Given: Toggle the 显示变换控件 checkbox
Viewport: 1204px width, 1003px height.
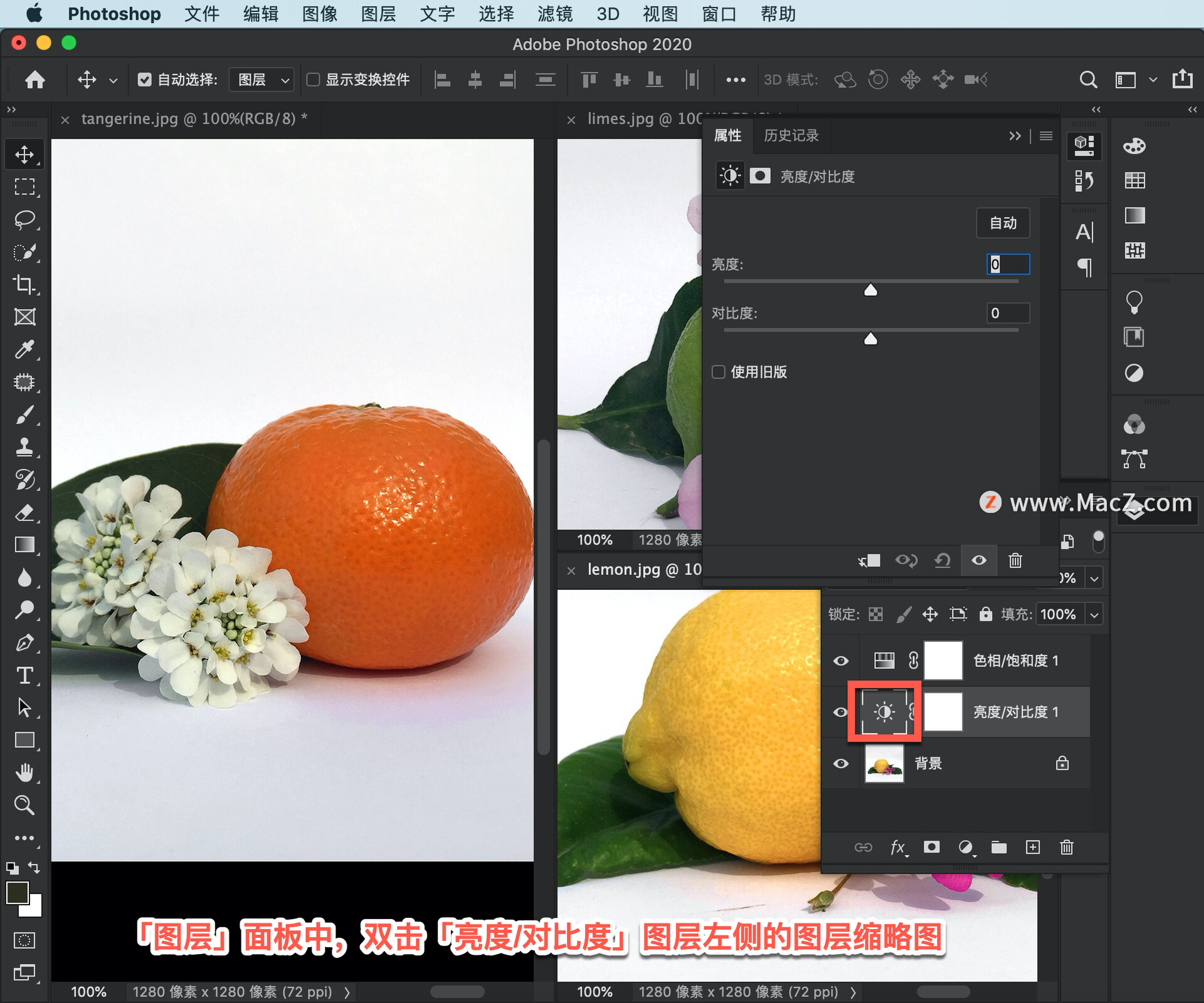Looking at the screenshot, I should tap(314, 79).
